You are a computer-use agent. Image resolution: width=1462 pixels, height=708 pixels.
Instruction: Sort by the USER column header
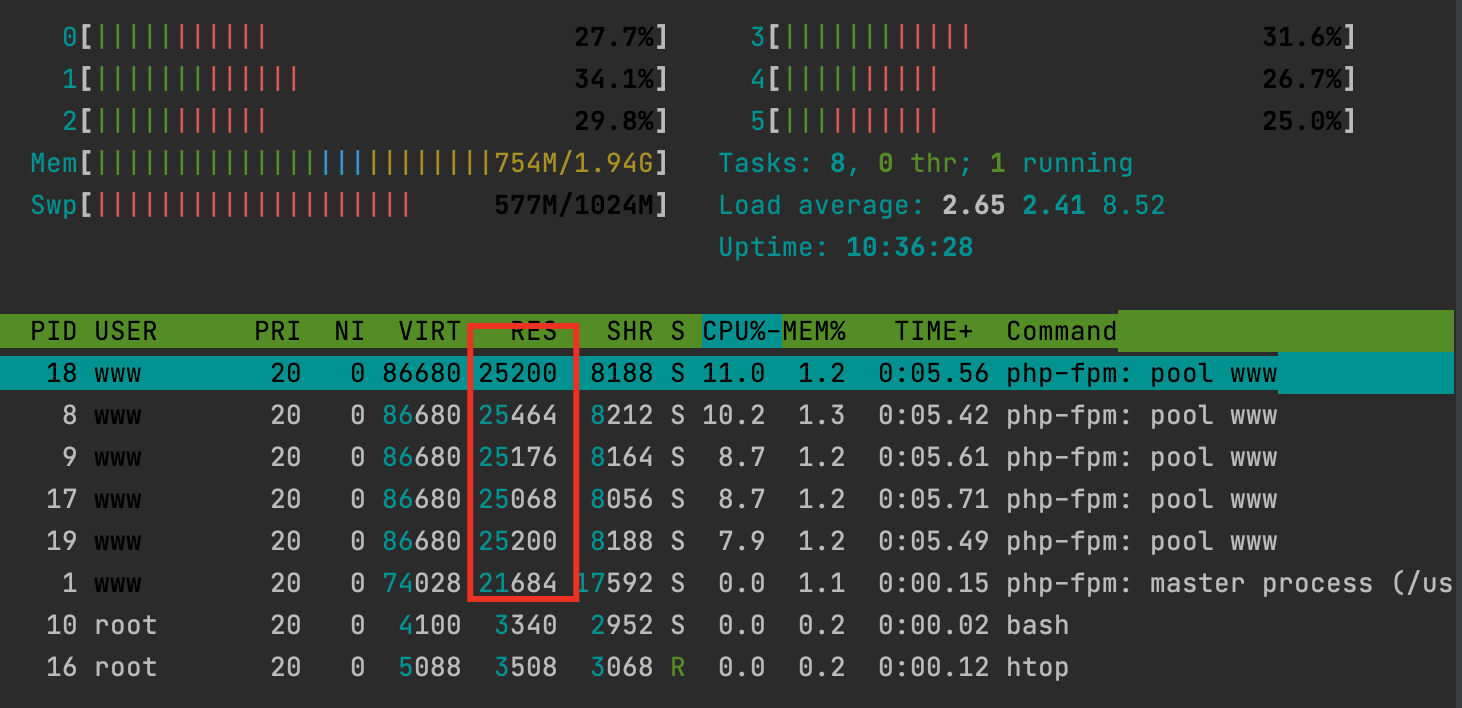tap(126, 331)
